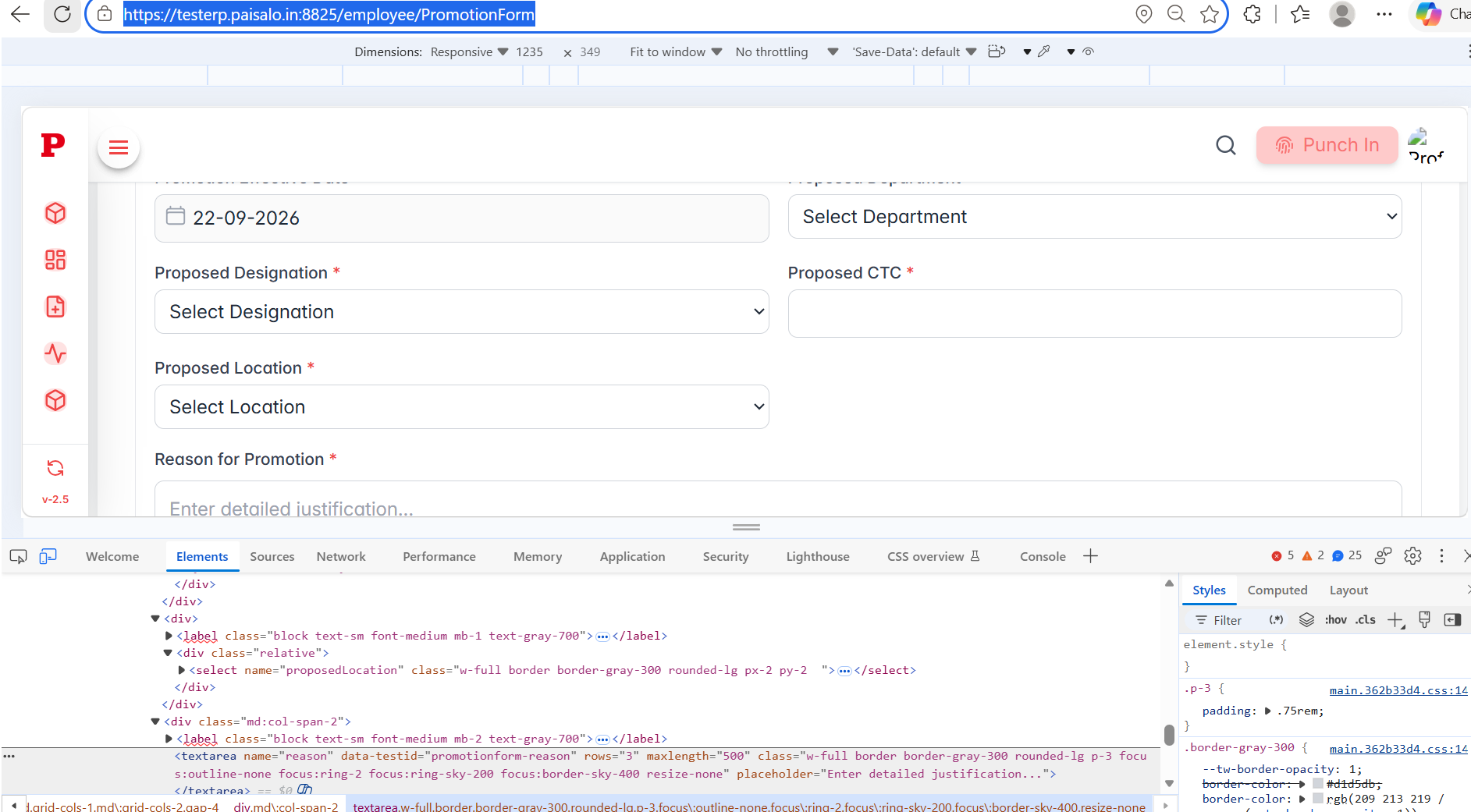Open the Responsive dimensions dropdown
This screenshot has width=1471, height=812.
pyautogui.click(x=469, y=51)
